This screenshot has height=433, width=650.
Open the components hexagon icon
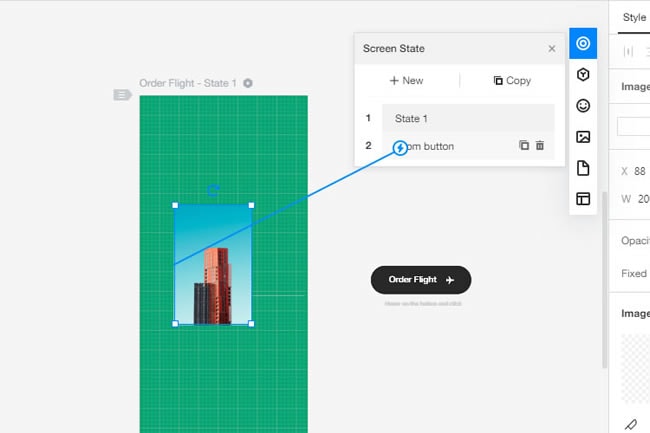tap(583, 75)
